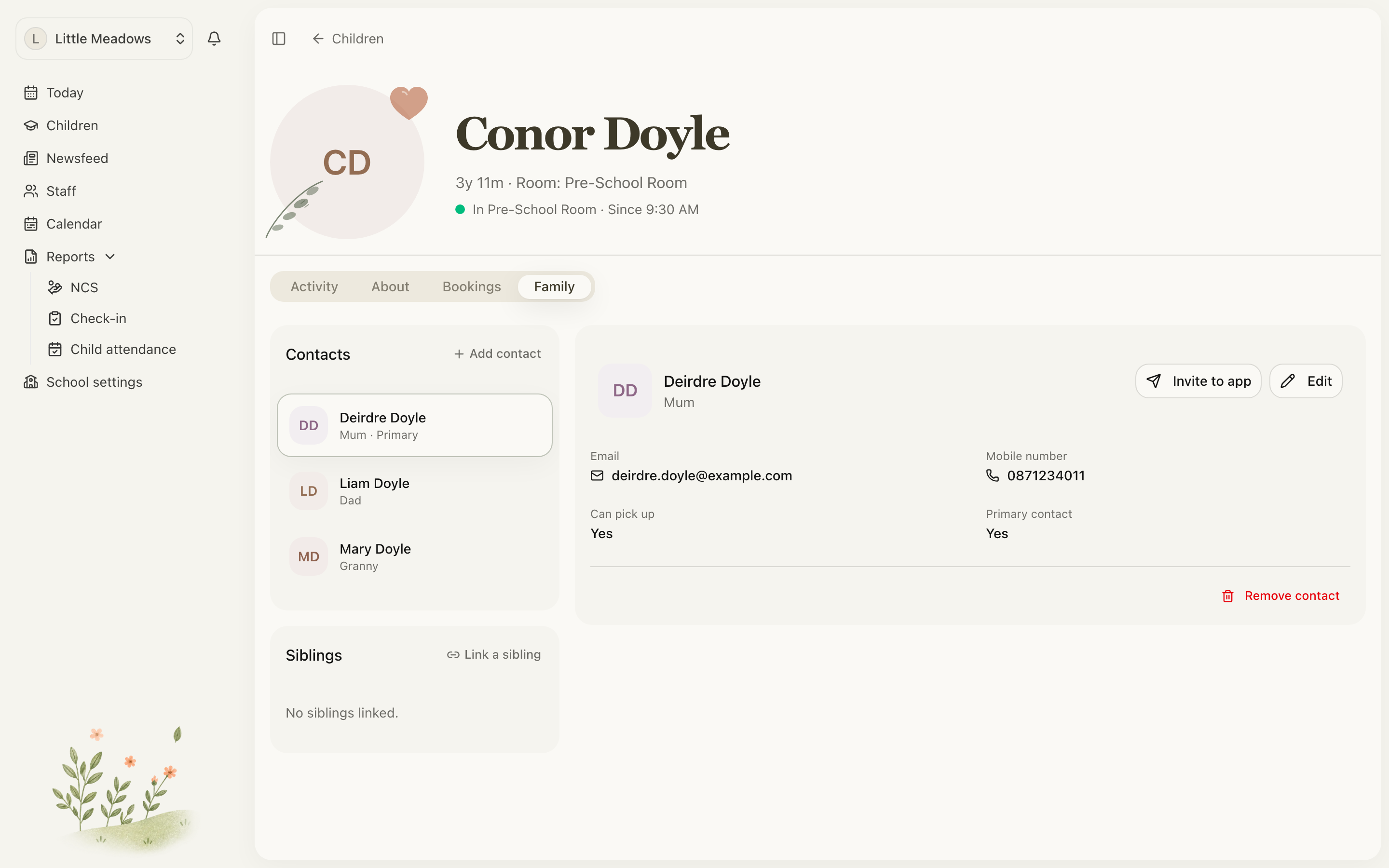Open Today in the sidebar
The image size is (1389, 868).
coord(65,93)
